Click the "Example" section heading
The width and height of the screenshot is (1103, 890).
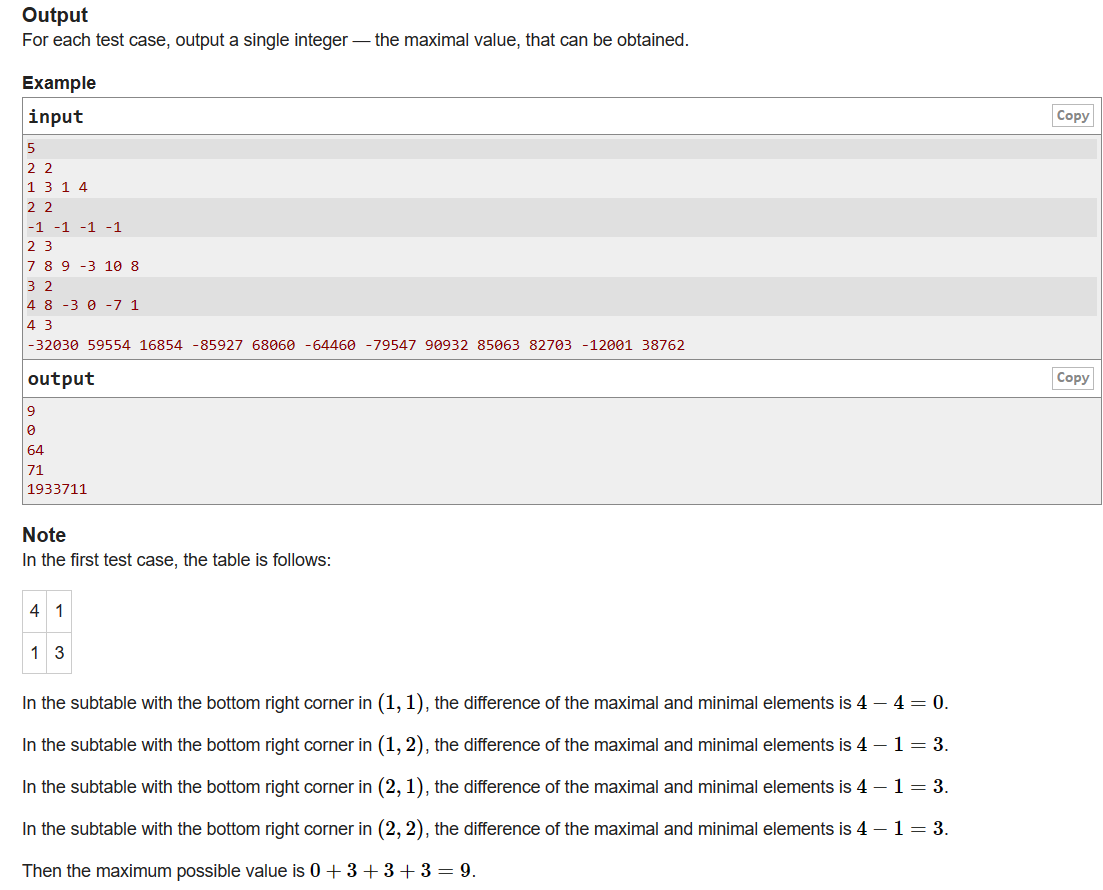coord(59,83)
